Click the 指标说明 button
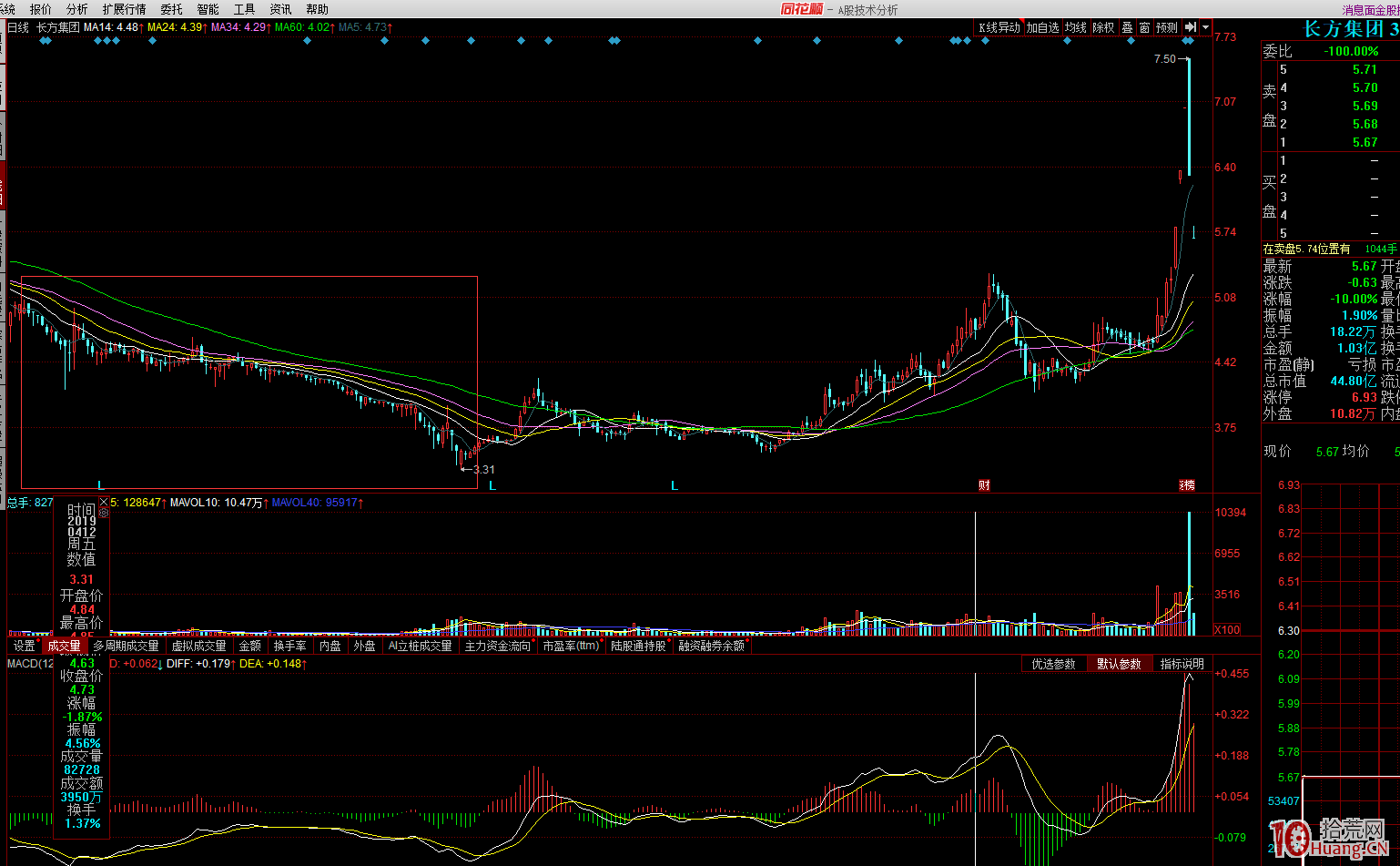This screenshot has height=866, width=1400. pyautogui.click(x=1182, y=664)
